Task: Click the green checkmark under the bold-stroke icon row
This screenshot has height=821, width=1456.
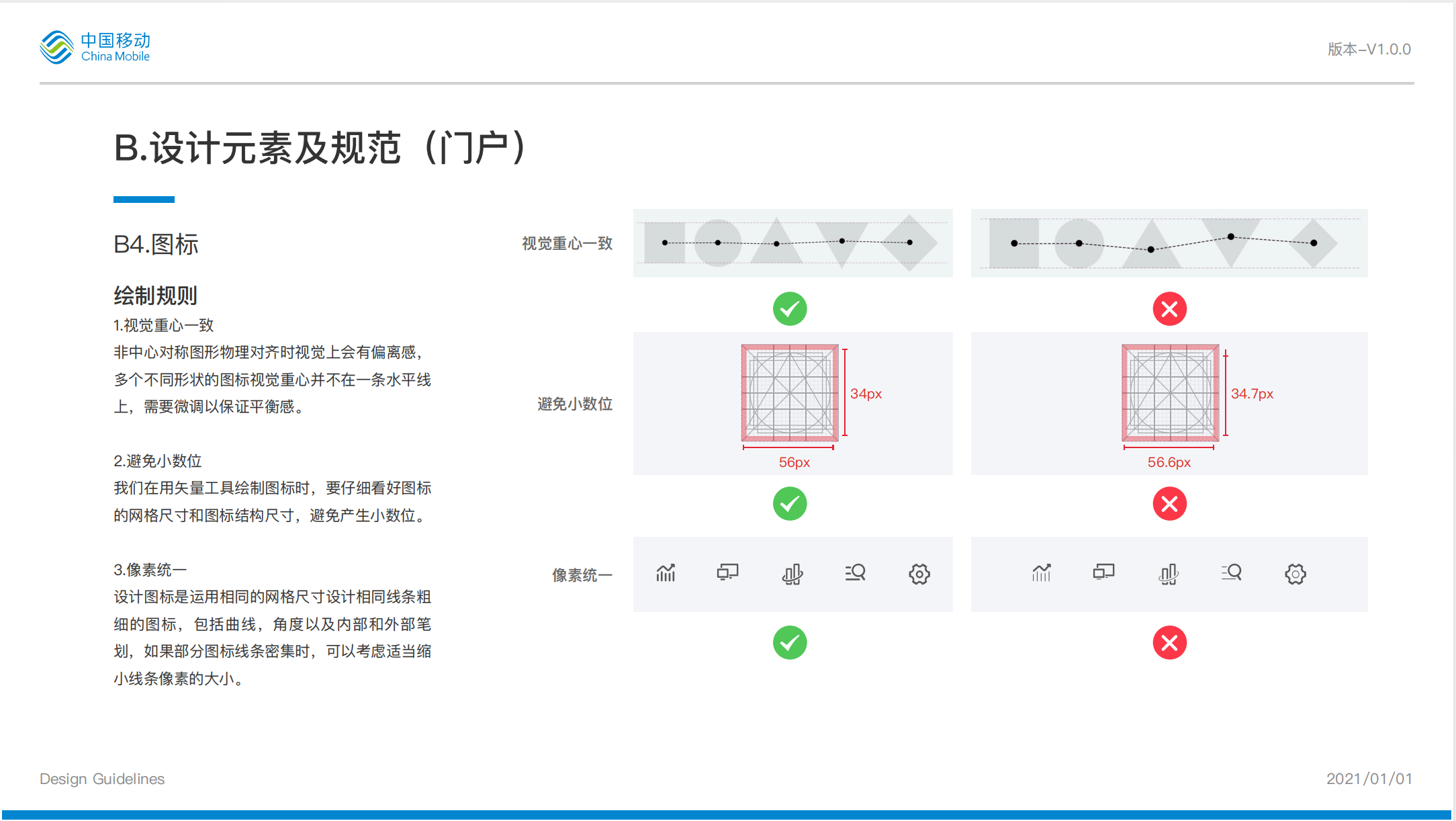Action: point(790,643)
